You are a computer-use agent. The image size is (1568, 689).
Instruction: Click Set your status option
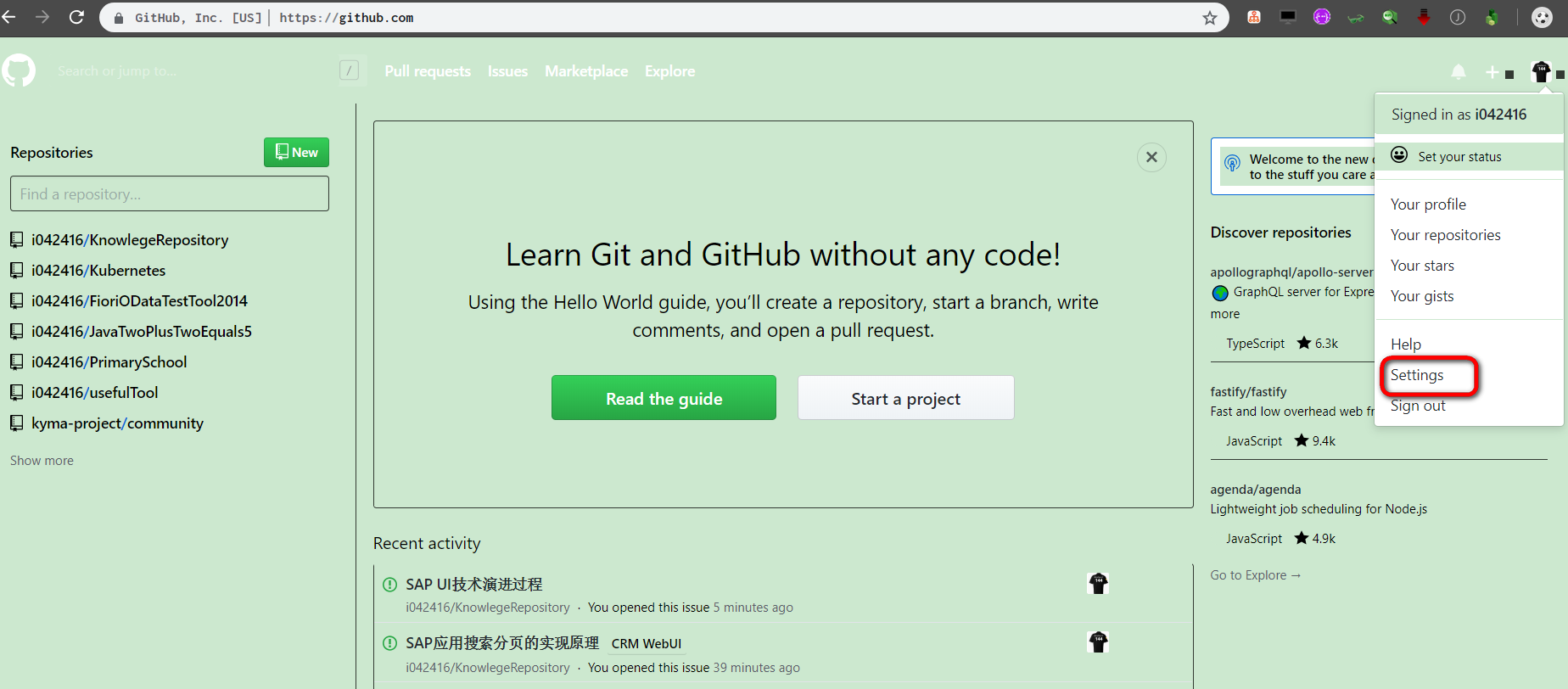tap(1469, 156)
